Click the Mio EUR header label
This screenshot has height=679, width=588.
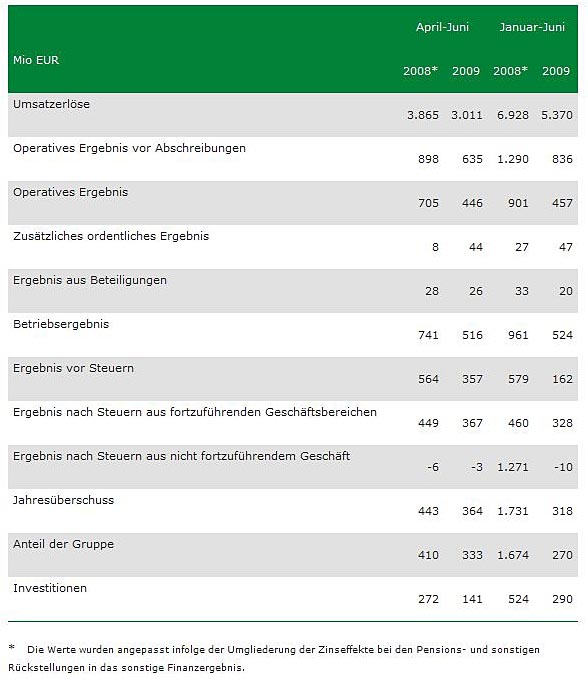tap(36, 60)
